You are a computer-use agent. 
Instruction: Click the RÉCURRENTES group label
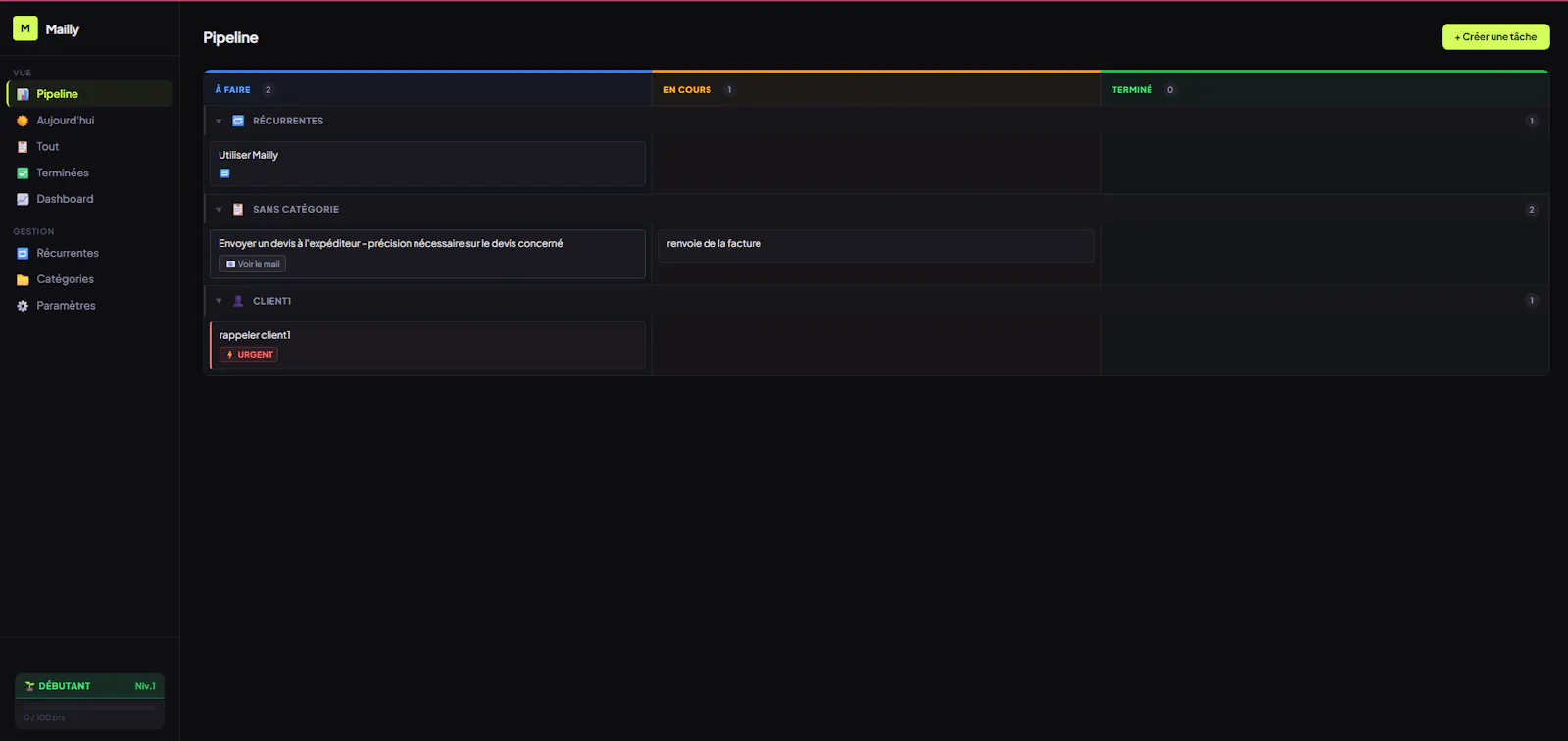288,122
